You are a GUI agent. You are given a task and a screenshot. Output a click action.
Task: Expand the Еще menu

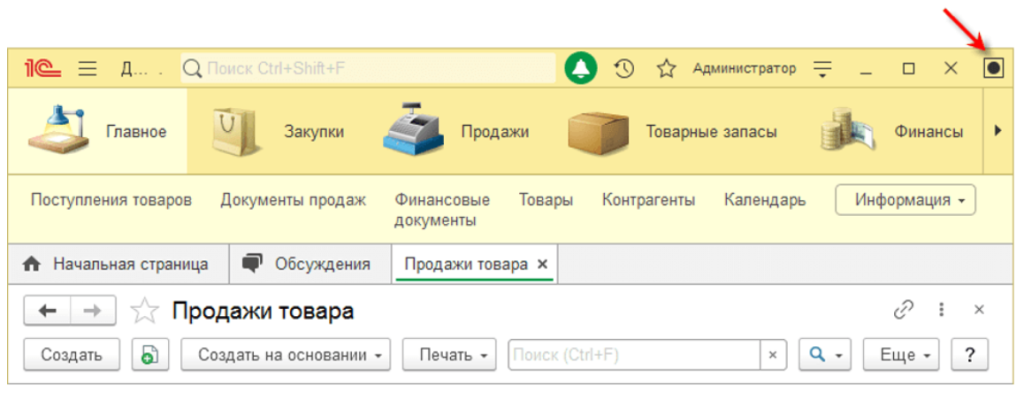pos(901,354)
